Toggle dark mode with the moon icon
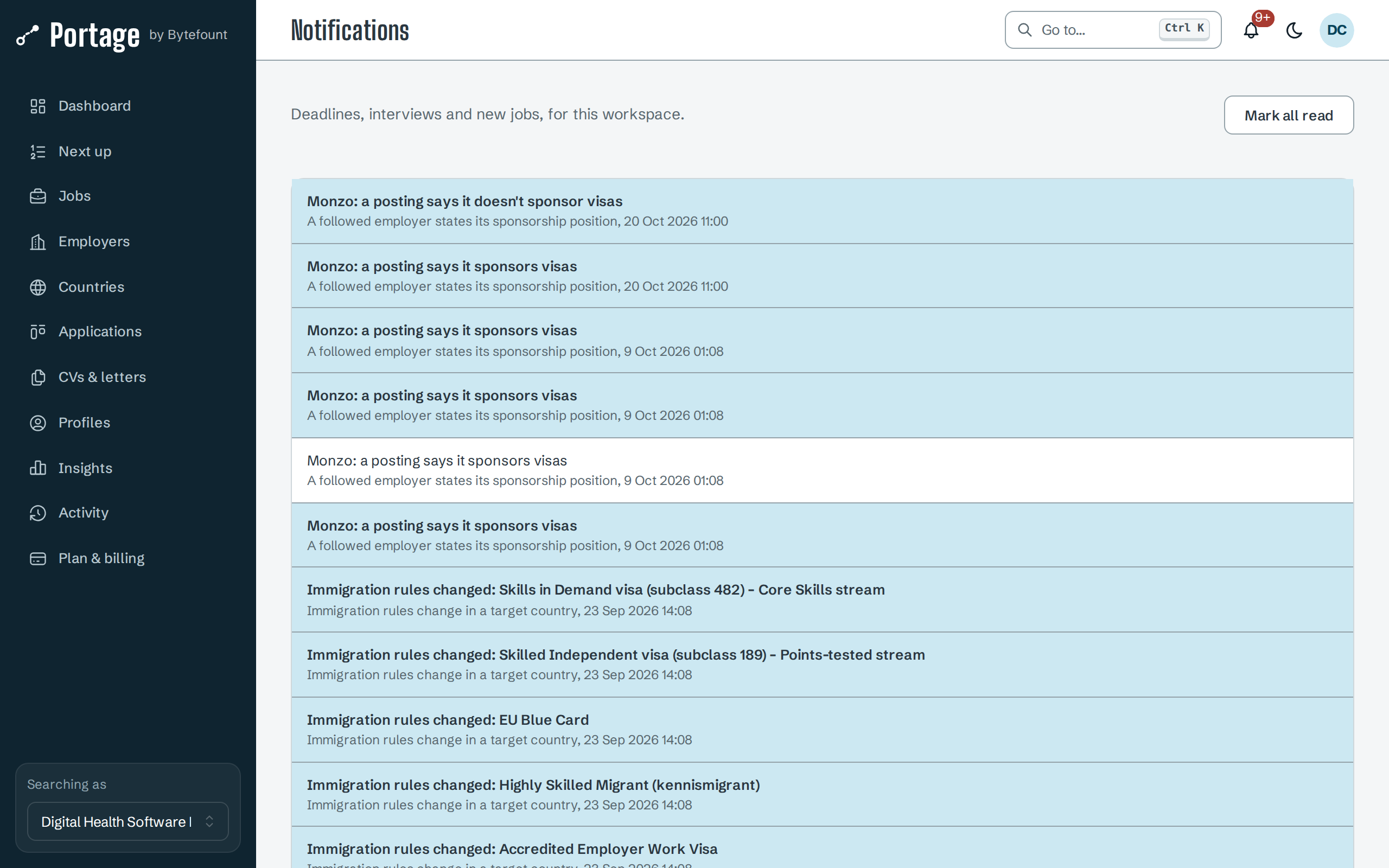Image resolution: width=1389 pixels, height=868 pixels. [1294, 30]
